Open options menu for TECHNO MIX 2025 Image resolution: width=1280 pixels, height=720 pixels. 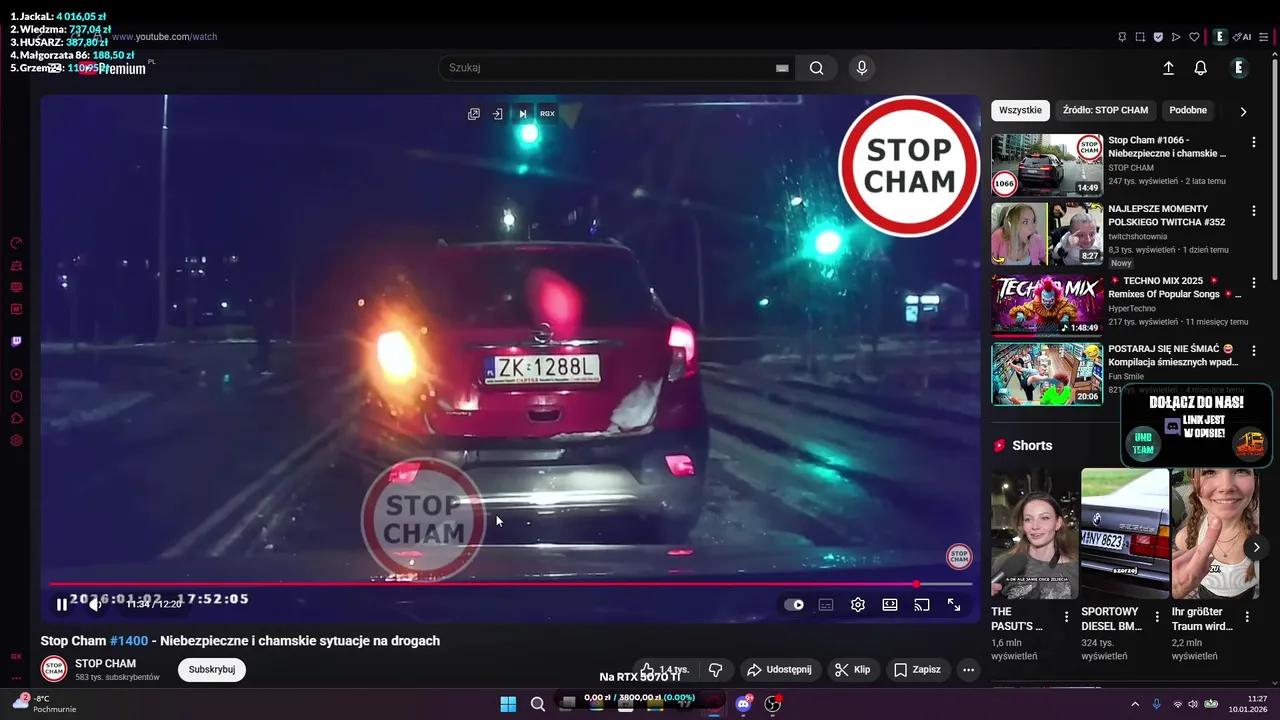(x=1254, y=283)
